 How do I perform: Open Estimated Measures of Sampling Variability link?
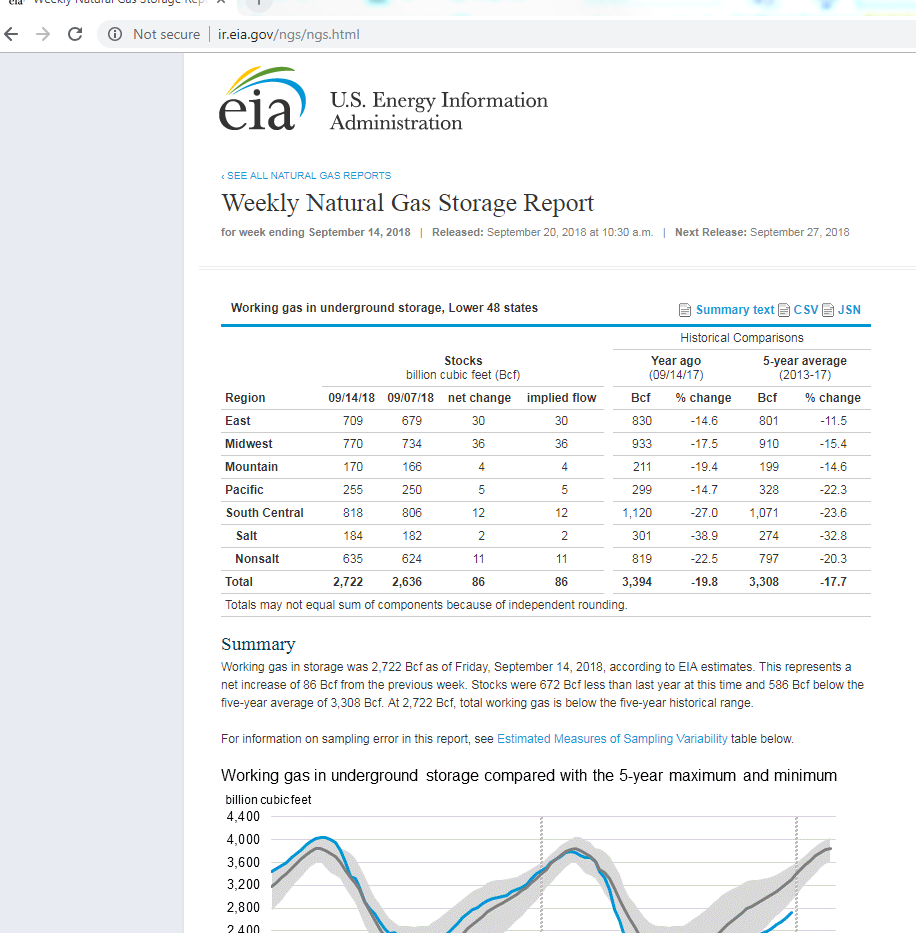point(612,739)
